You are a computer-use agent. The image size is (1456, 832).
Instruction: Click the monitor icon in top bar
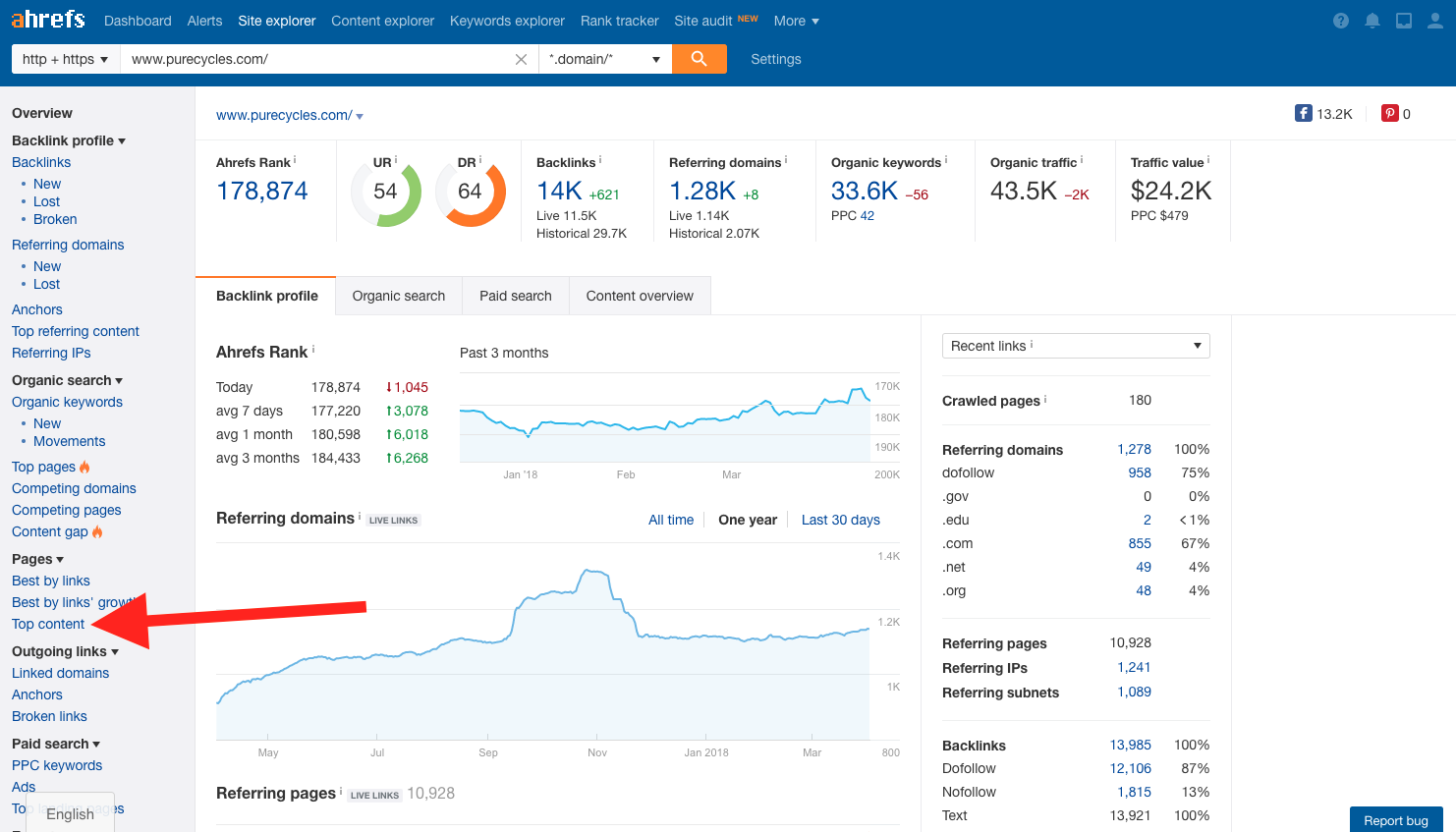point(1404,21)
